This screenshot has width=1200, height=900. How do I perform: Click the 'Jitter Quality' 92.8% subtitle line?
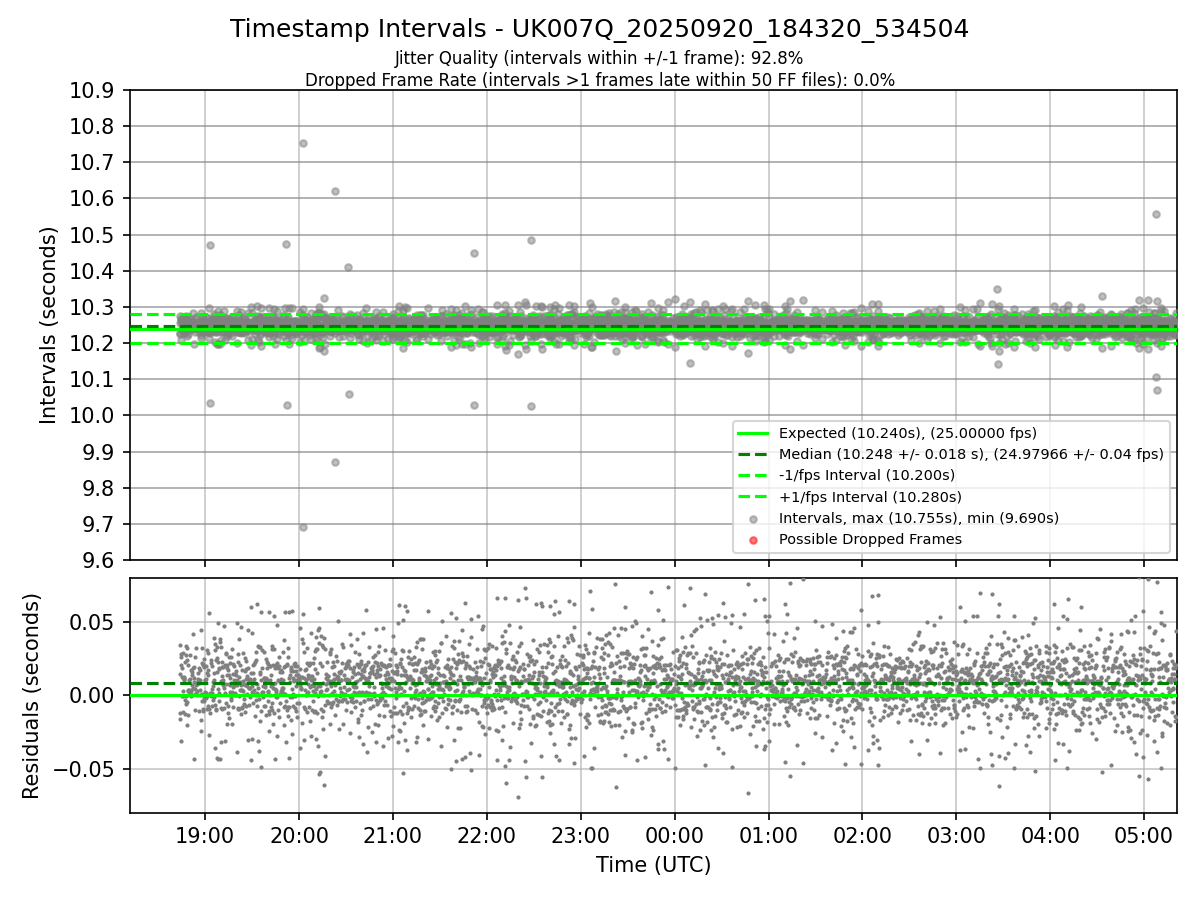pos(599,58)
